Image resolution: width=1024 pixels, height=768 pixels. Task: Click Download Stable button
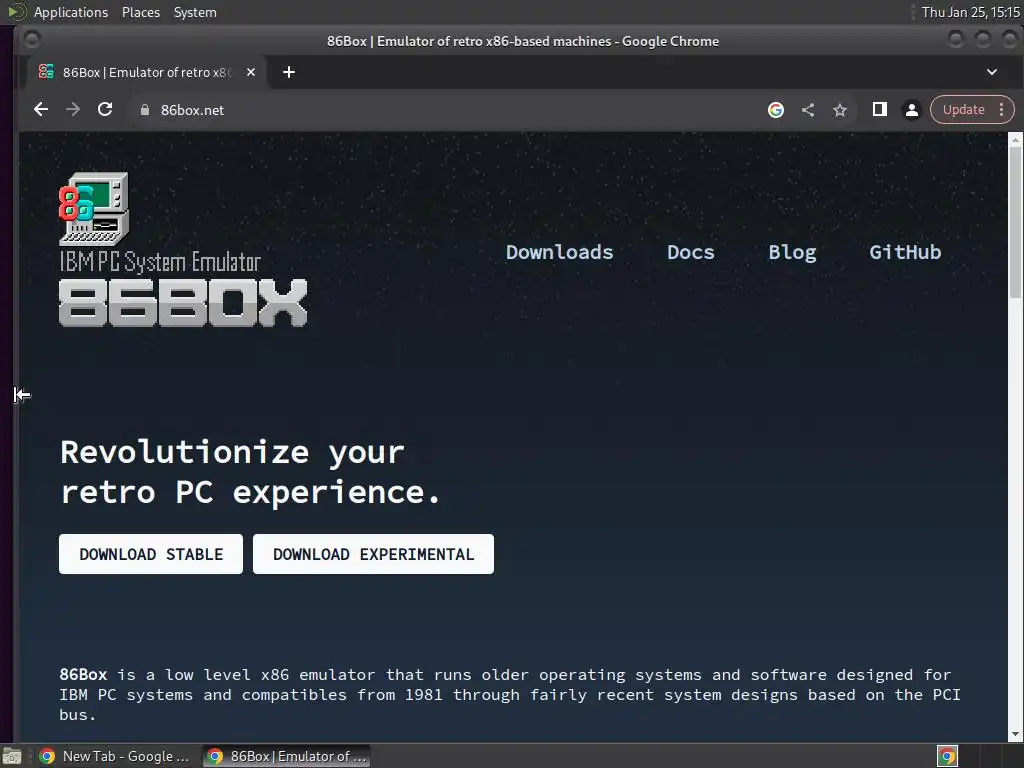pos(151,554)
